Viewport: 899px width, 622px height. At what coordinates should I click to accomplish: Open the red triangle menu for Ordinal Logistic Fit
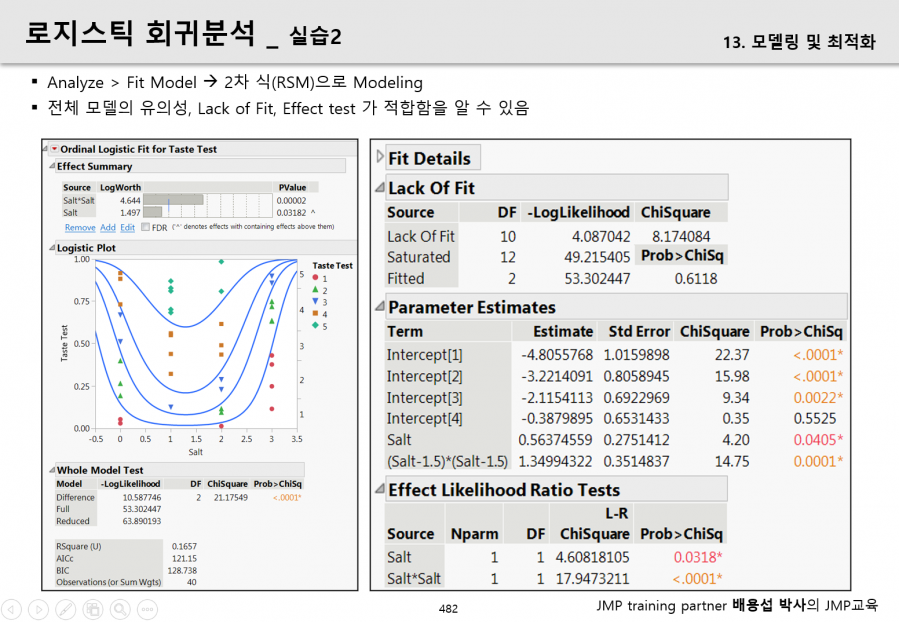click(x=54, y=149)
